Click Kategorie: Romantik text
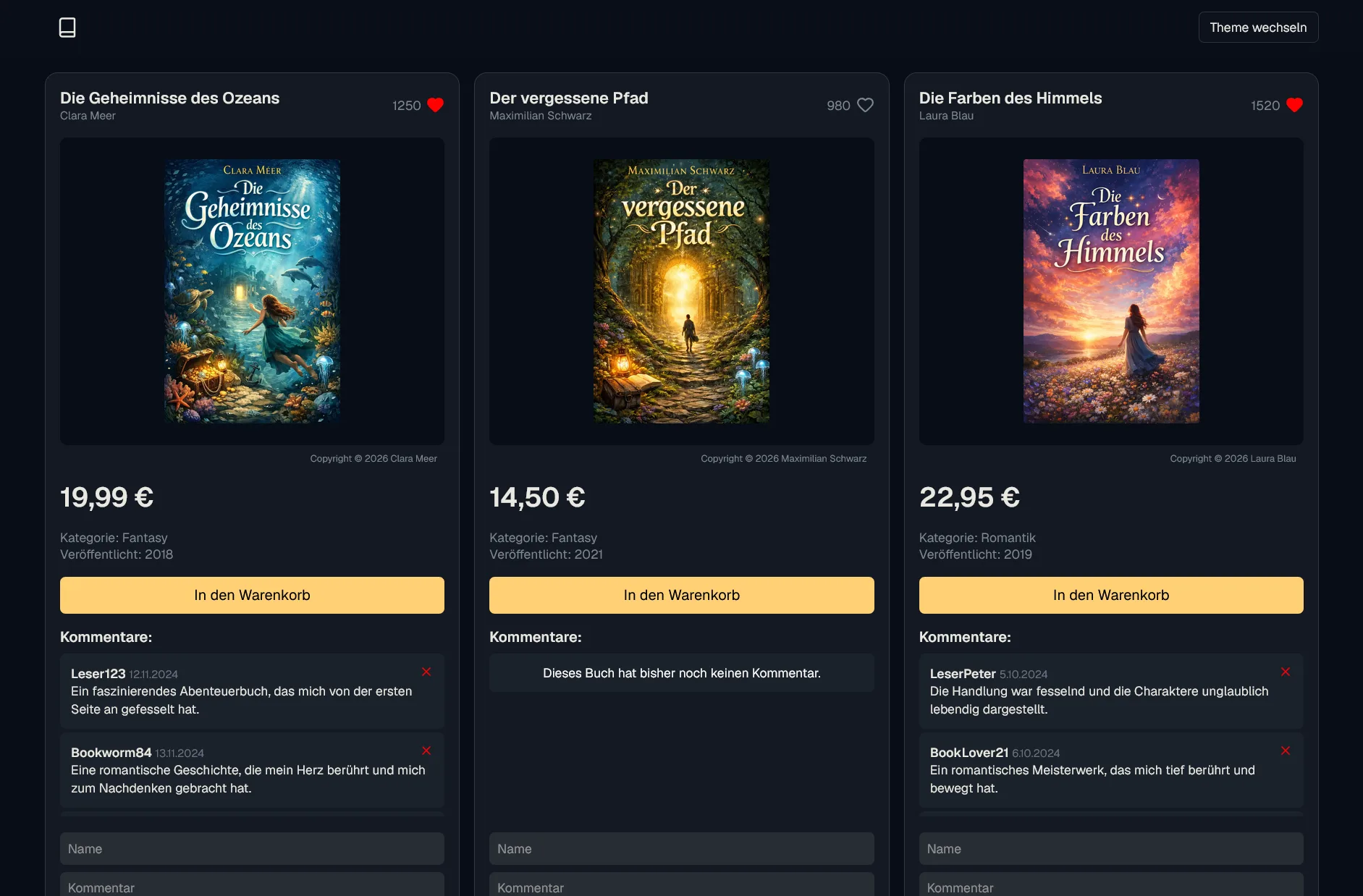1363x896 pixels. (x=977, y=538)
